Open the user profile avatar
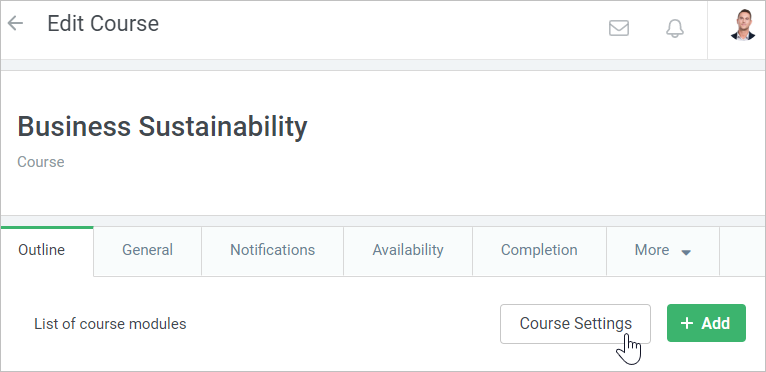This screenshot has height=372, width=766. (x=743, y=24)
